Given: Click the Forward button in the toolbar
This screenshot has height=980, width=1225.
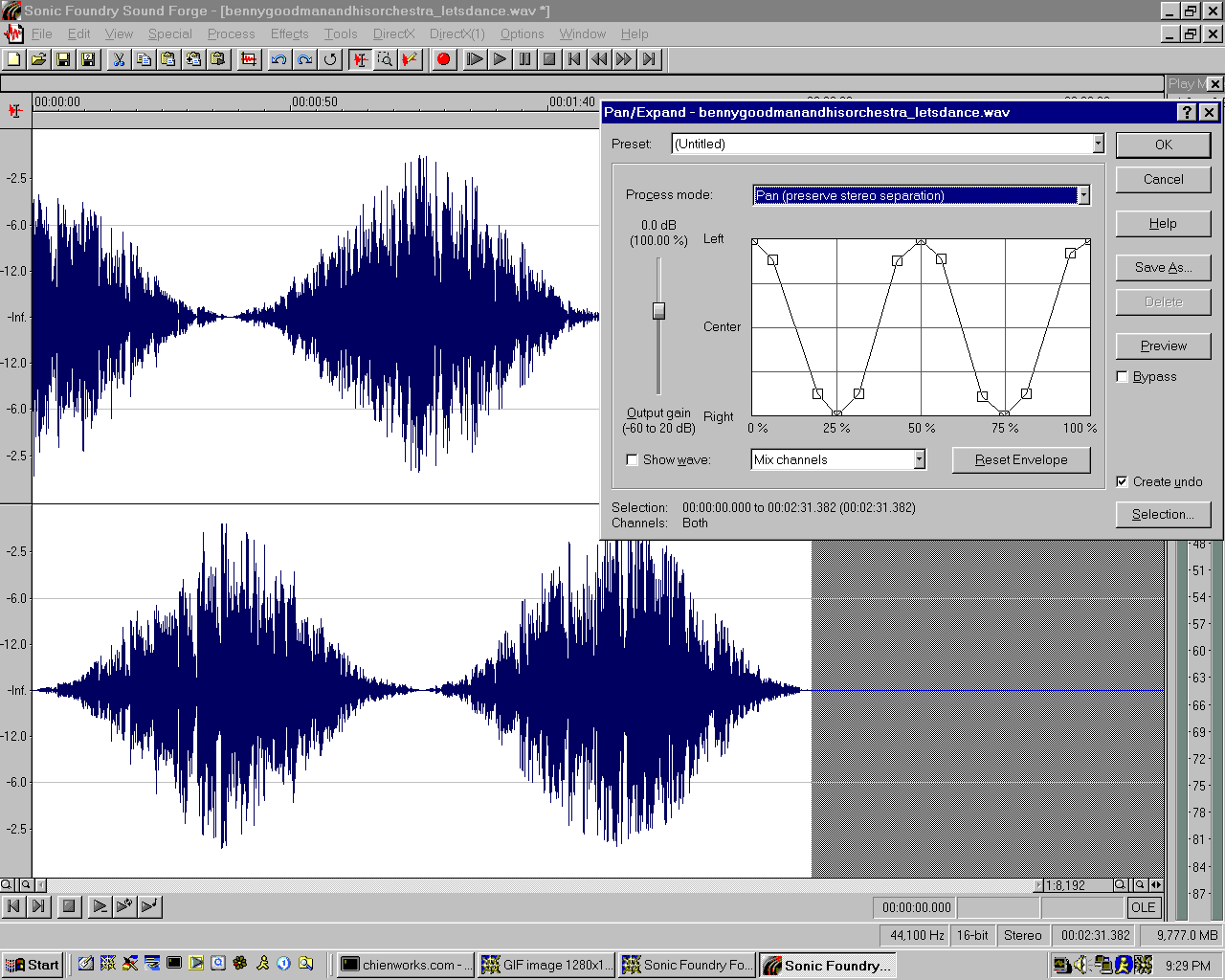Looking at the screenshot, I should [x=624, y=59].
